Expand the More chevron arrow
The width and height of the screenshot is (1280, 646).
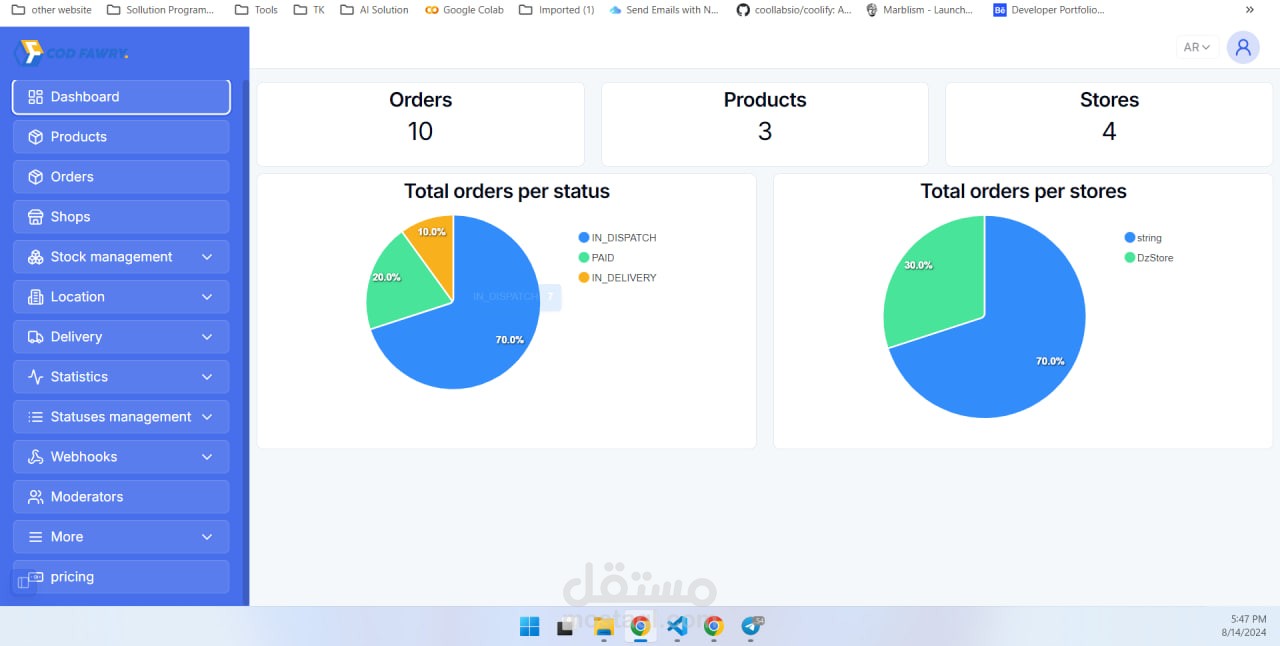[207, 537]
